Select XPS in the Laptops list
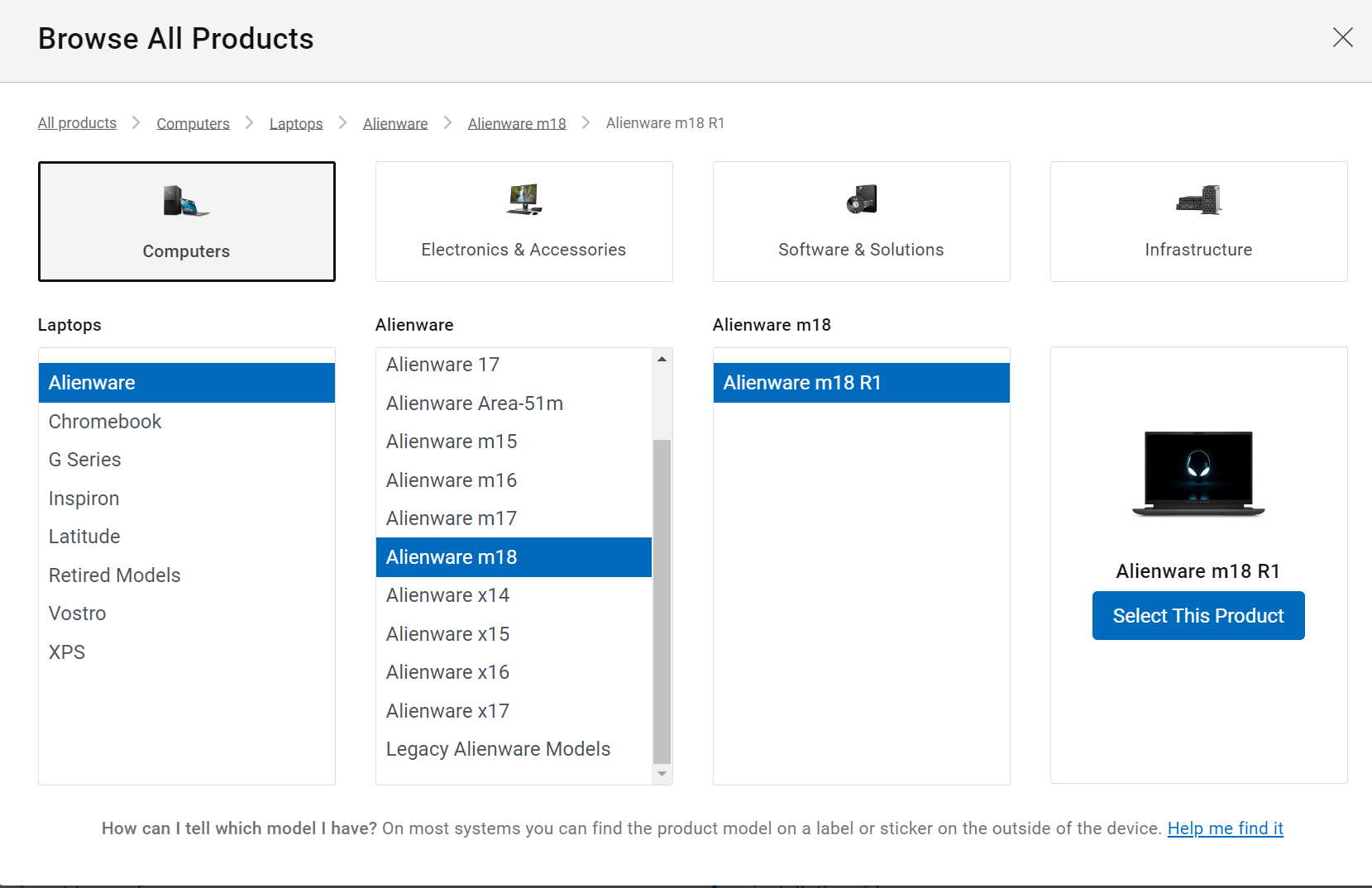The height and width of the screenshot is (888, 1372). 67,652
